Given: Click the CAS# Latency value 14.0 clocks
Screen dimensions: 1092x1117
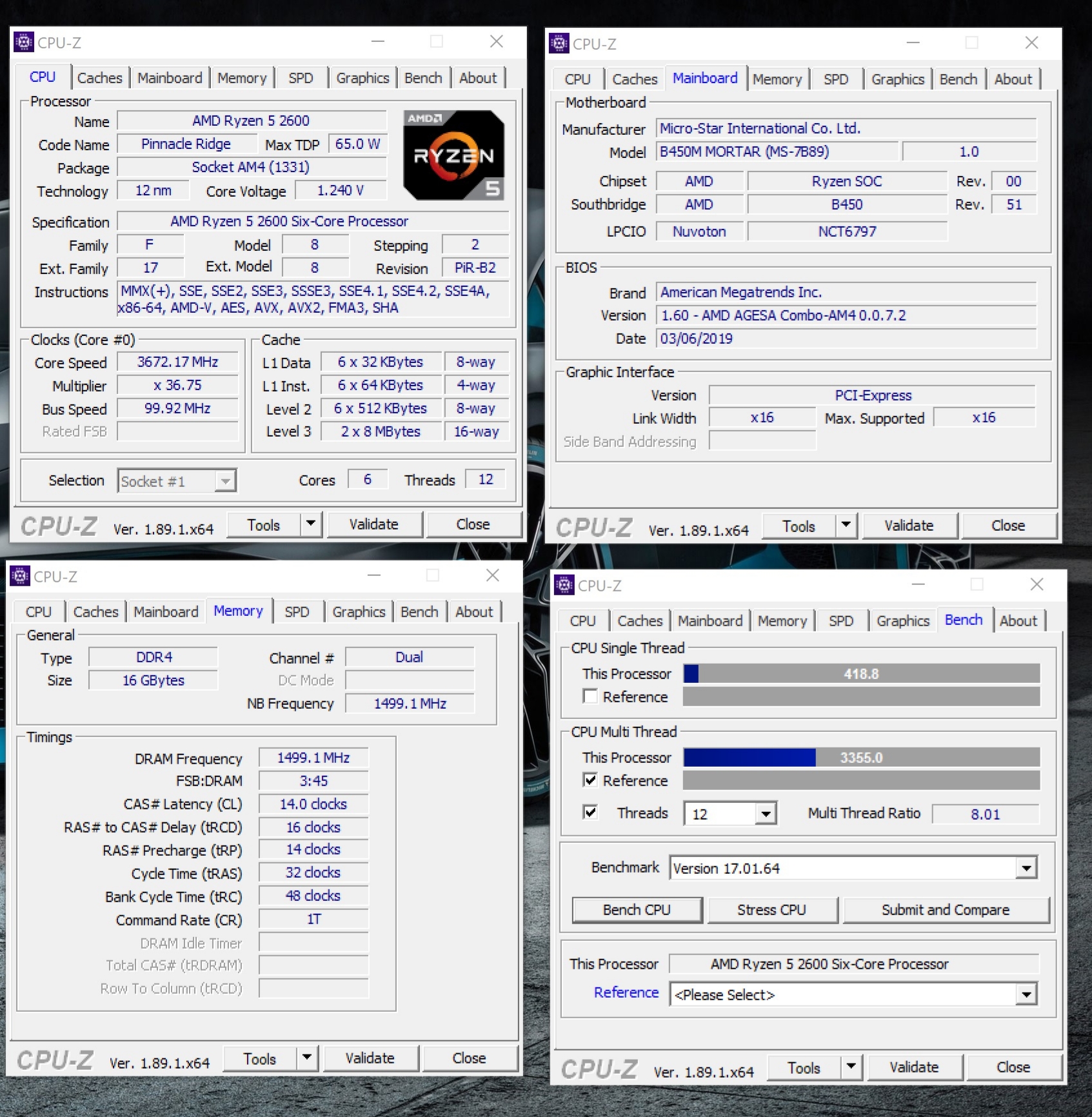Looking at the screenshot, I should pos(313,804).
